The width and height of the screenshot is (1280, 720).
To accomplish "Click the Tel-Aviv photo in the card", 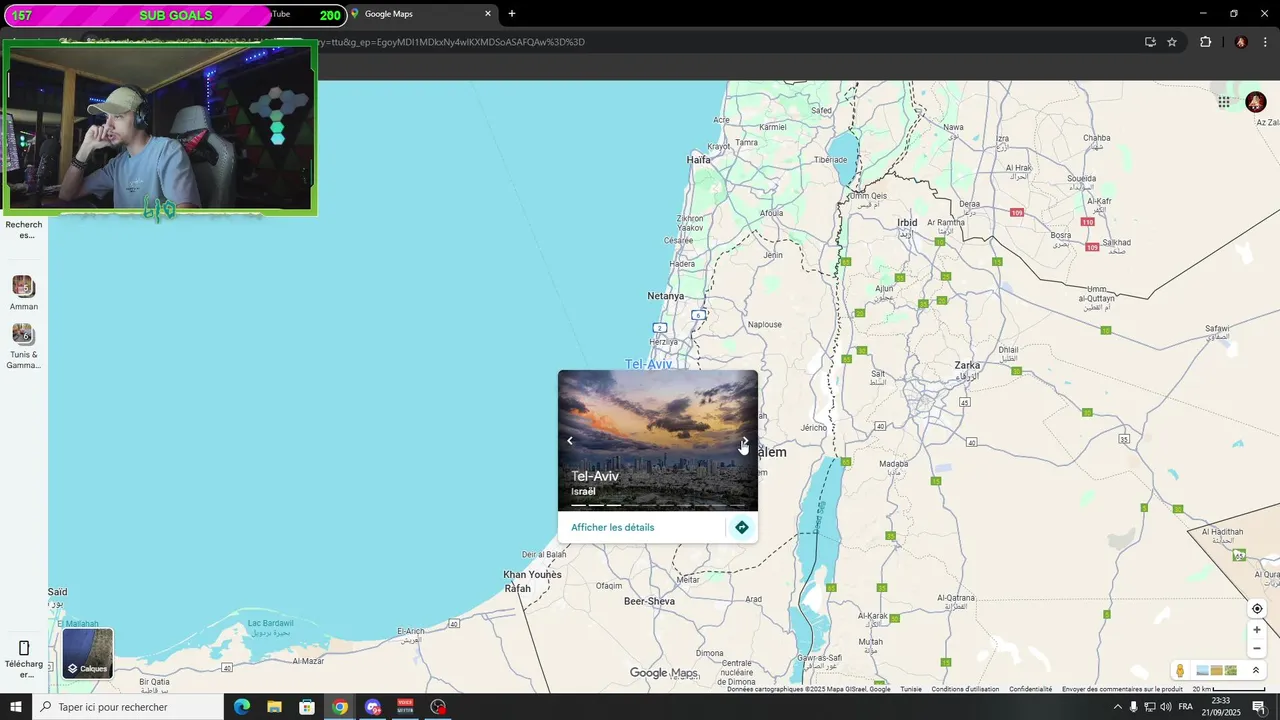I will [x=658, y=440].
